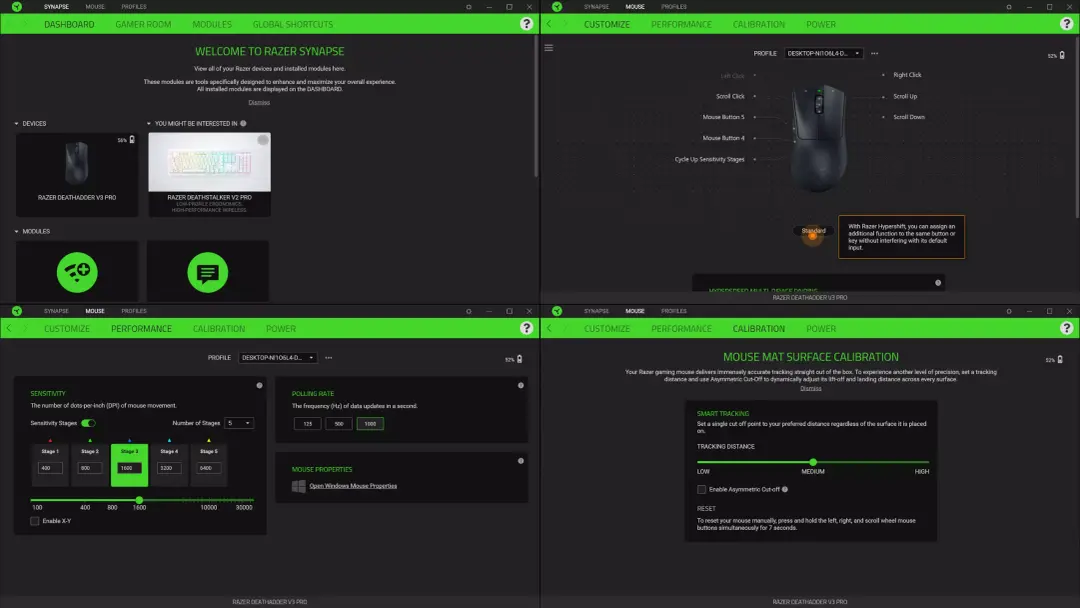Click the Sensitivity panel info icon
Image resolution: width=1080 pixels, height=608 pixels.
[x=260, y=386]
